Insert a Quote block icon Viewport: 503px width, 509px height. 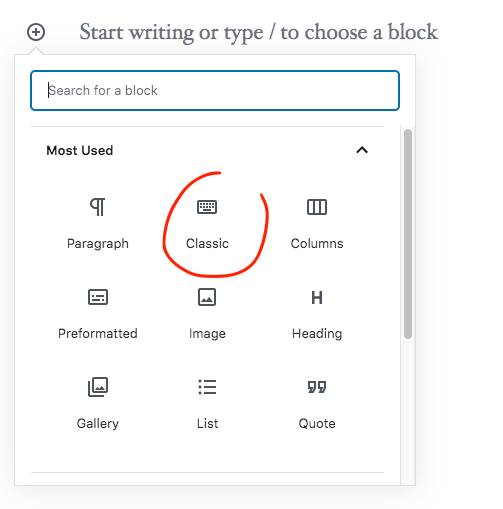[x=317, y=387]
